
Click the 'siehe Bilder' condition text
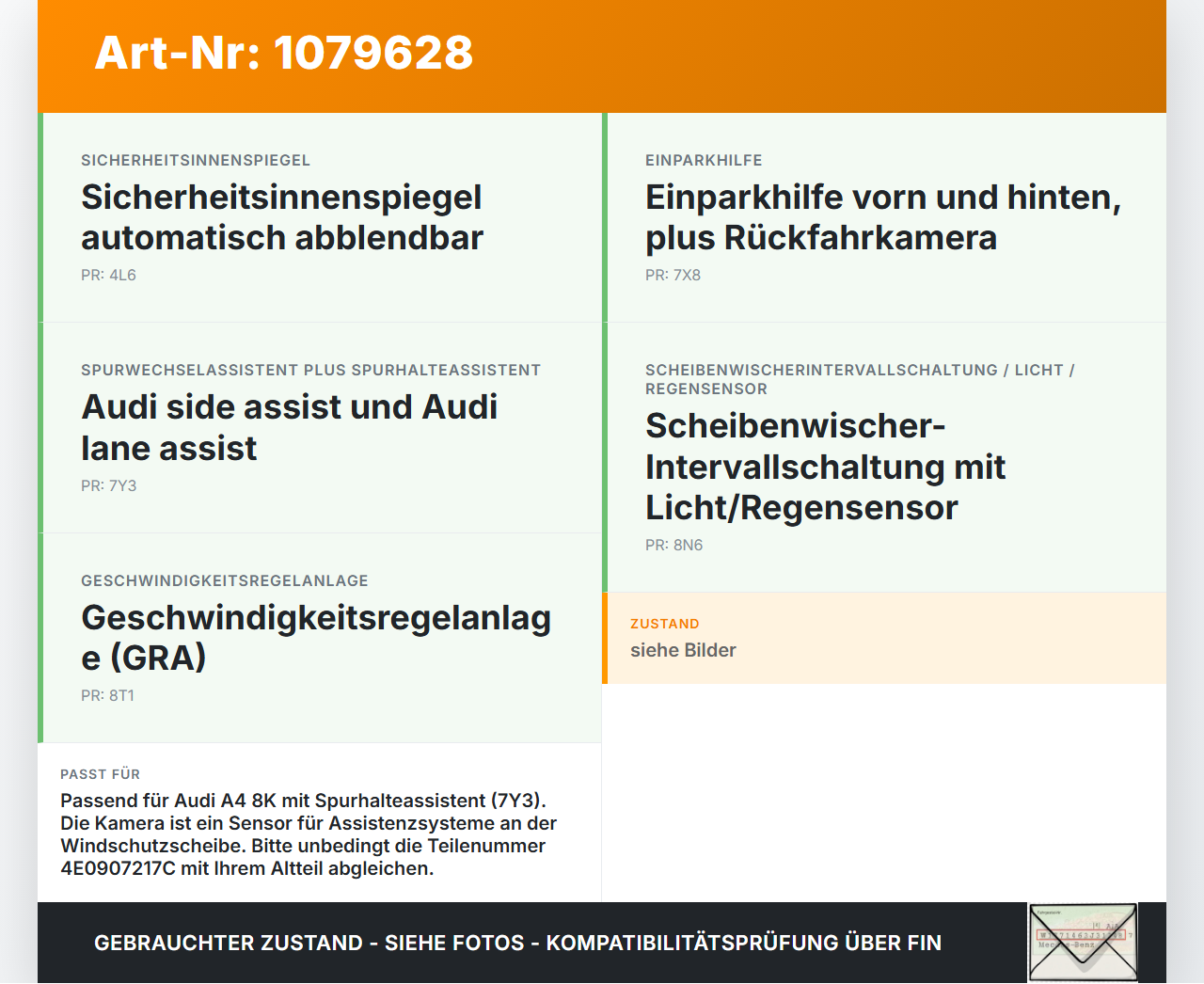683,650
